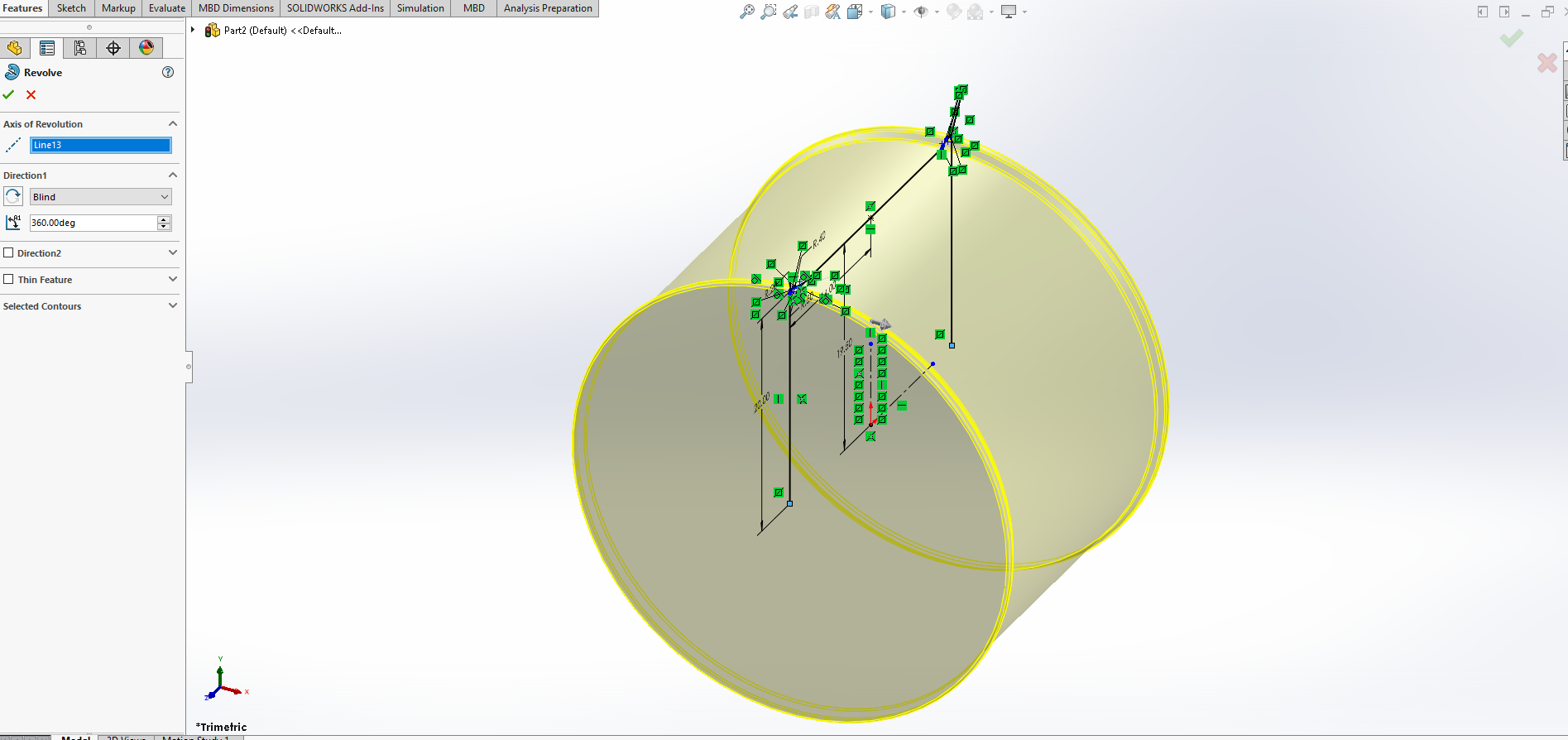Switch to the Analysis Preparation tab

pyautogui.click(x=548, y=8)
